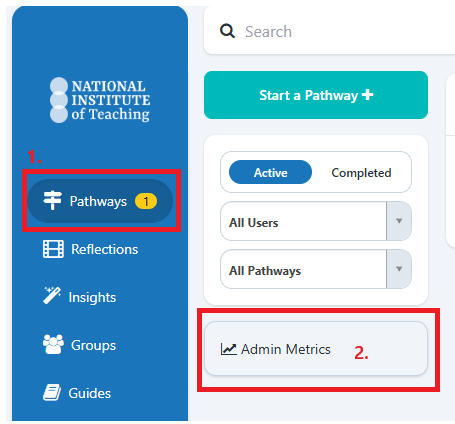Go to the Insights section

[79, 297]
